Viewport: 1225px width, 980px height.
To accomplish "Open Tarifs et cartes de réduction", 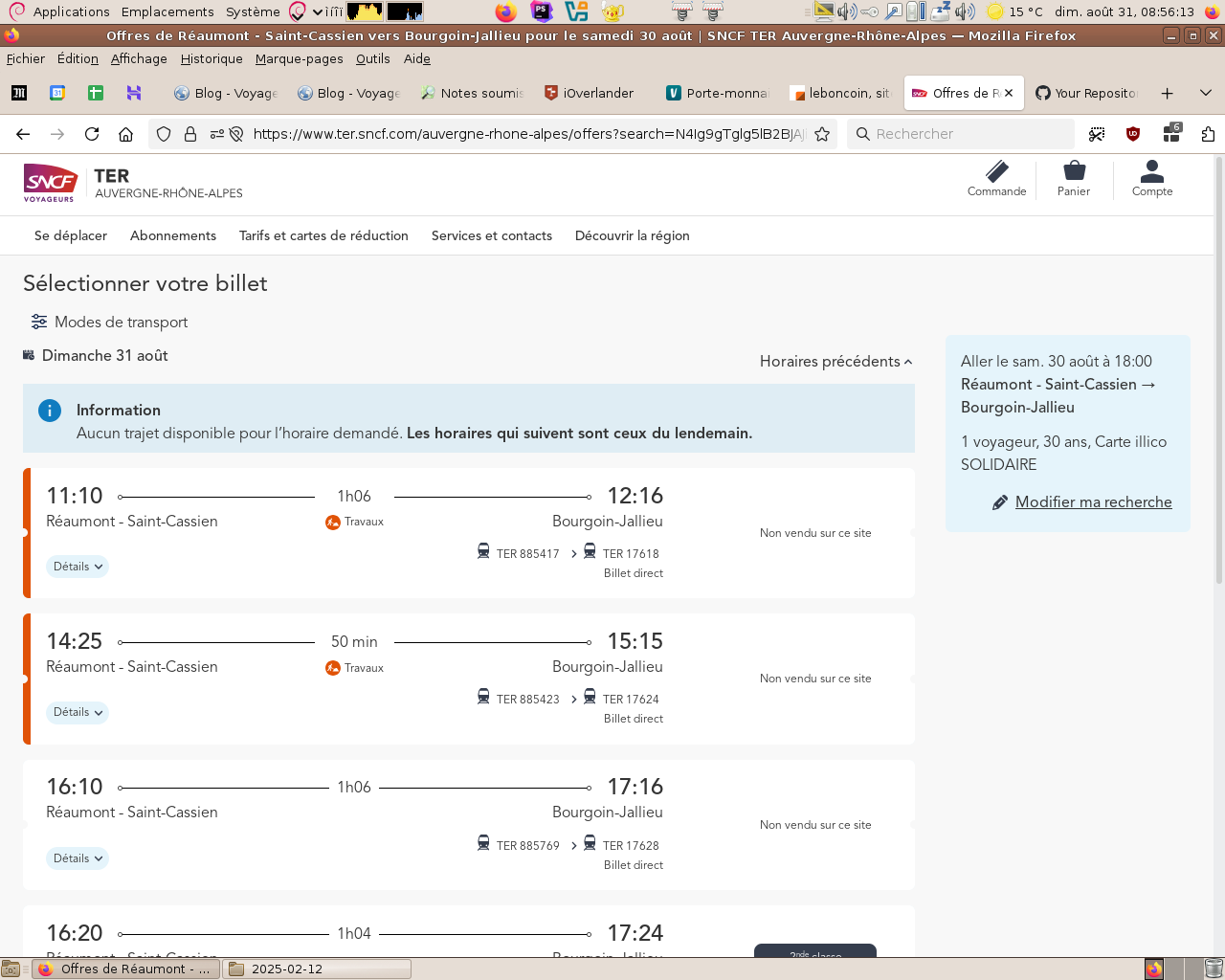I will 323,235.
